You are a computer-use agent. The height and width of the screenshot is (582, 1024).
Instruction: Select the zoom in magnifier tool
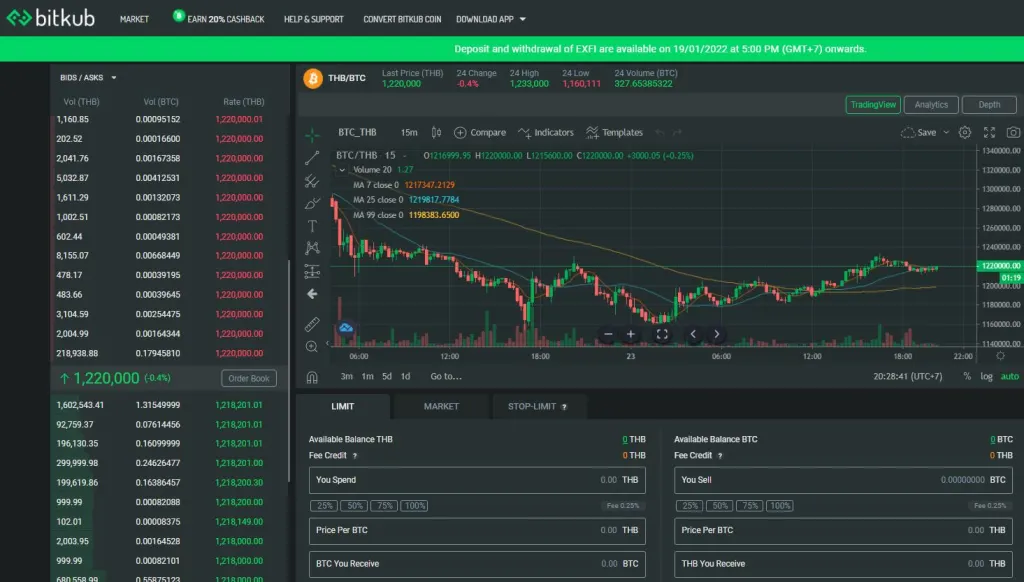click(x=312, y=347)
